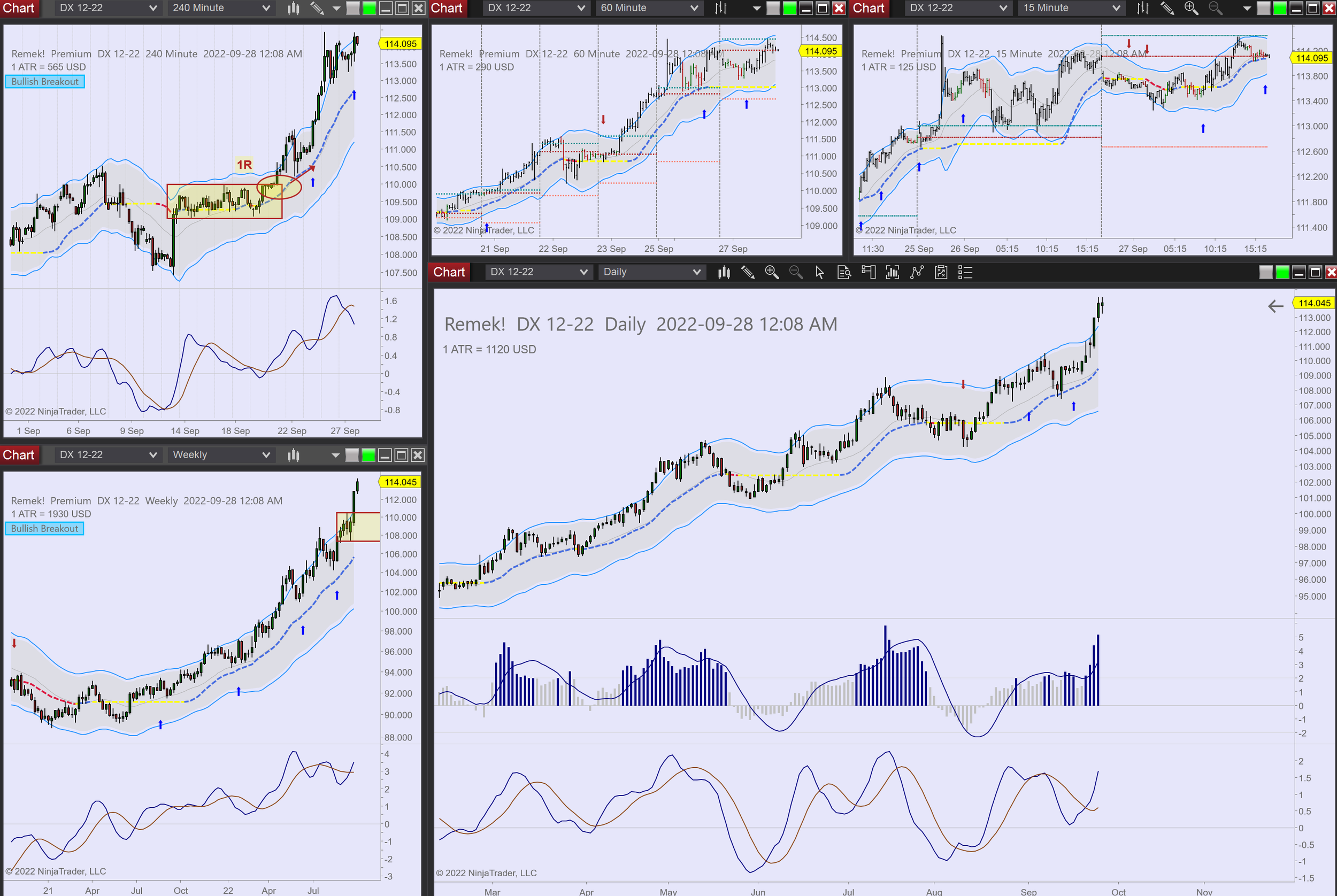
Task: Toggle green link button on Weekly chart
Action: (x=368, y=455)
